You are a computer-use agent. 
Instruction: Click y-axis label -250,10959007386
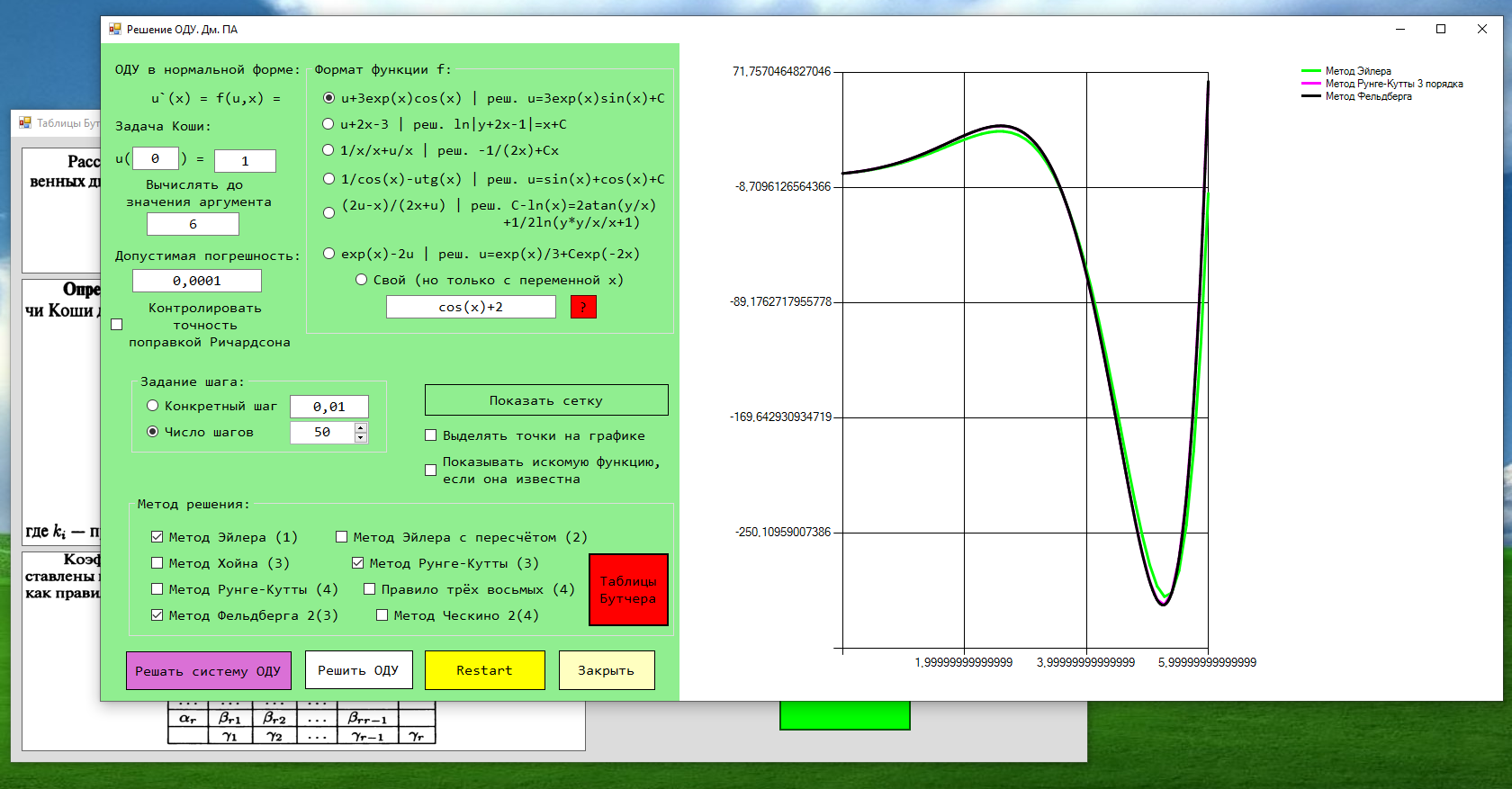pos(783,532)
